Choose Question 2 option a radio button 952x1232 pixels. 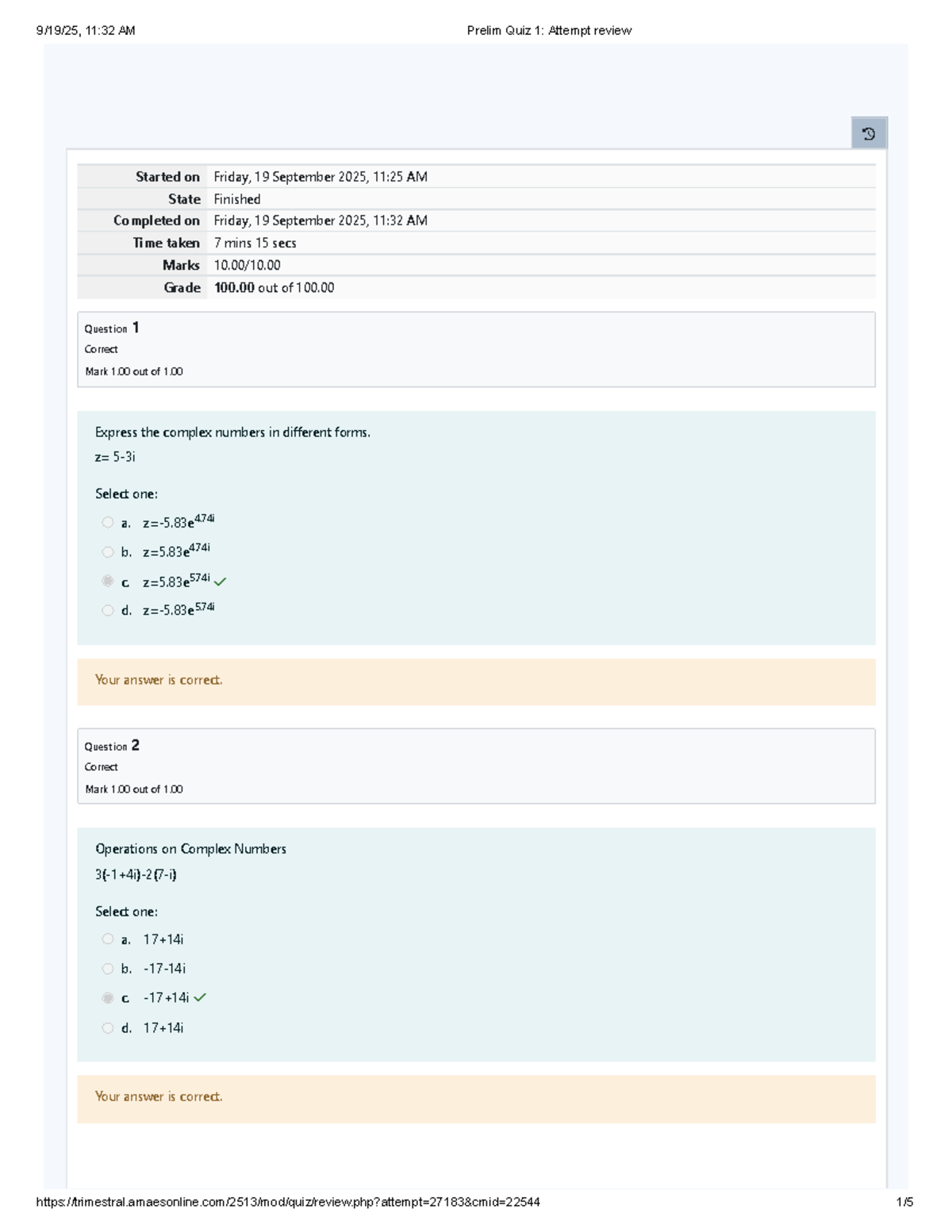[108, 938]
